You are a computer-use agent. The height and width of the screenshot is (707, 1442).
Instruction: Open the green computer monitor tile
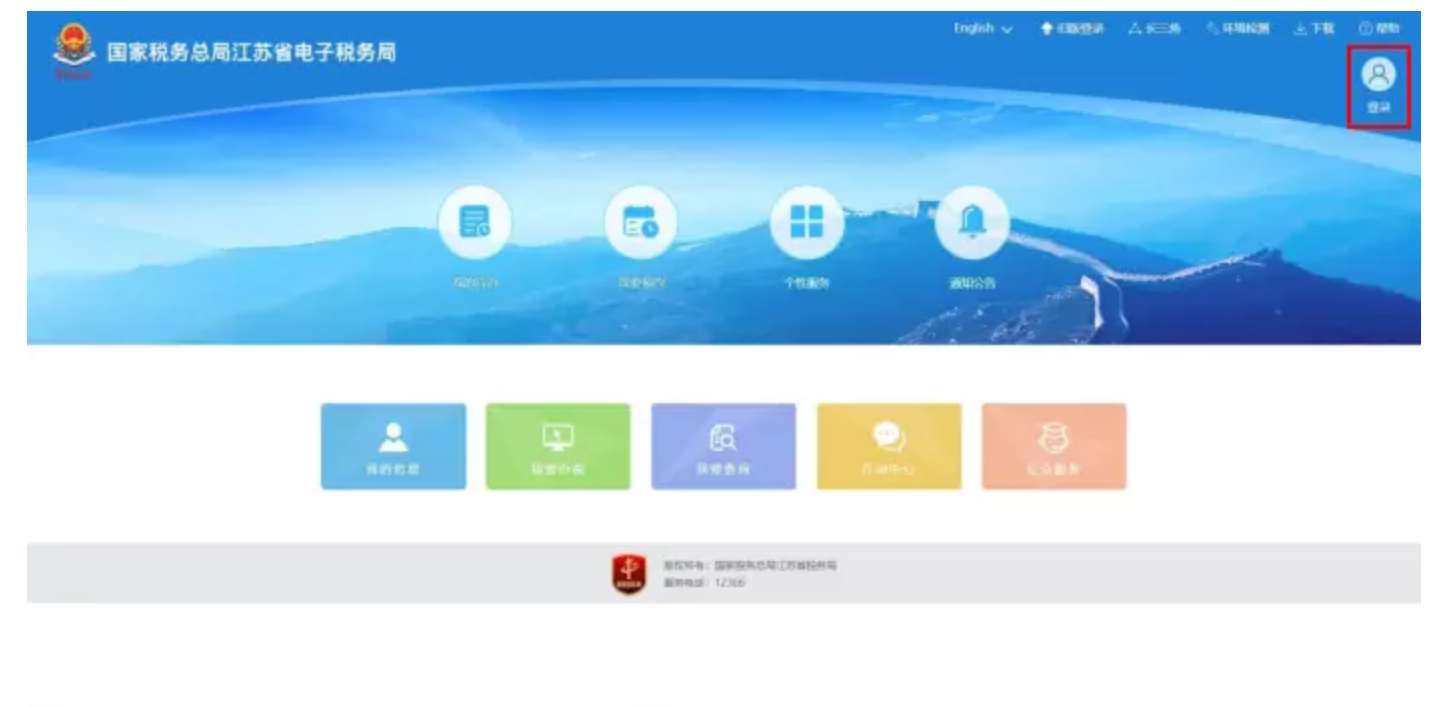point(558,446)
